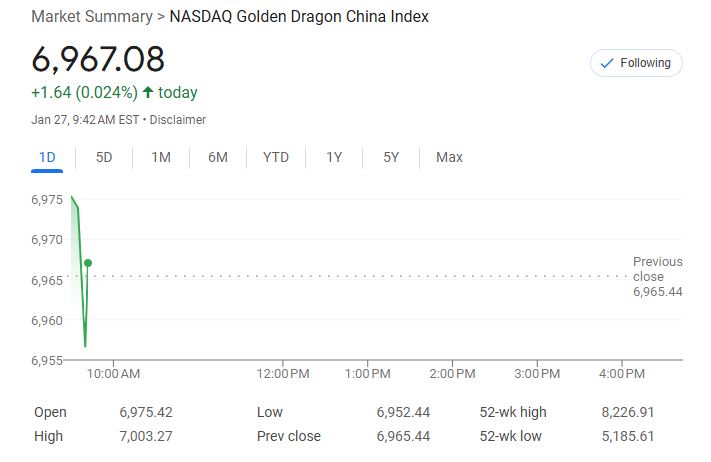Open the Disclaimer link
This screenshot has height=462, width=711.
(178, 120)
